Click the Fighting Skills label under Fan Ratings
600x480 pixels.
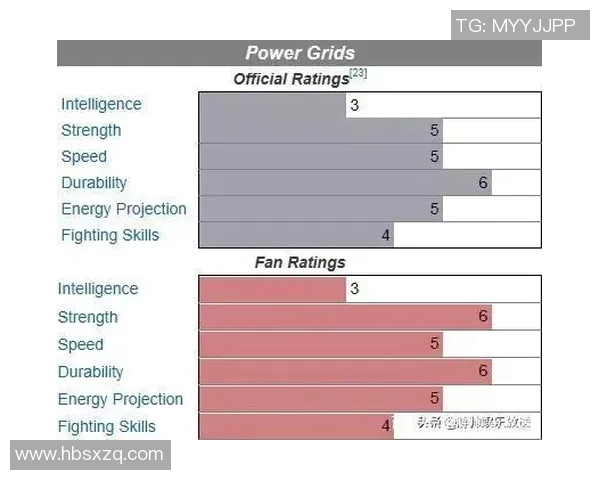point(106,426)
